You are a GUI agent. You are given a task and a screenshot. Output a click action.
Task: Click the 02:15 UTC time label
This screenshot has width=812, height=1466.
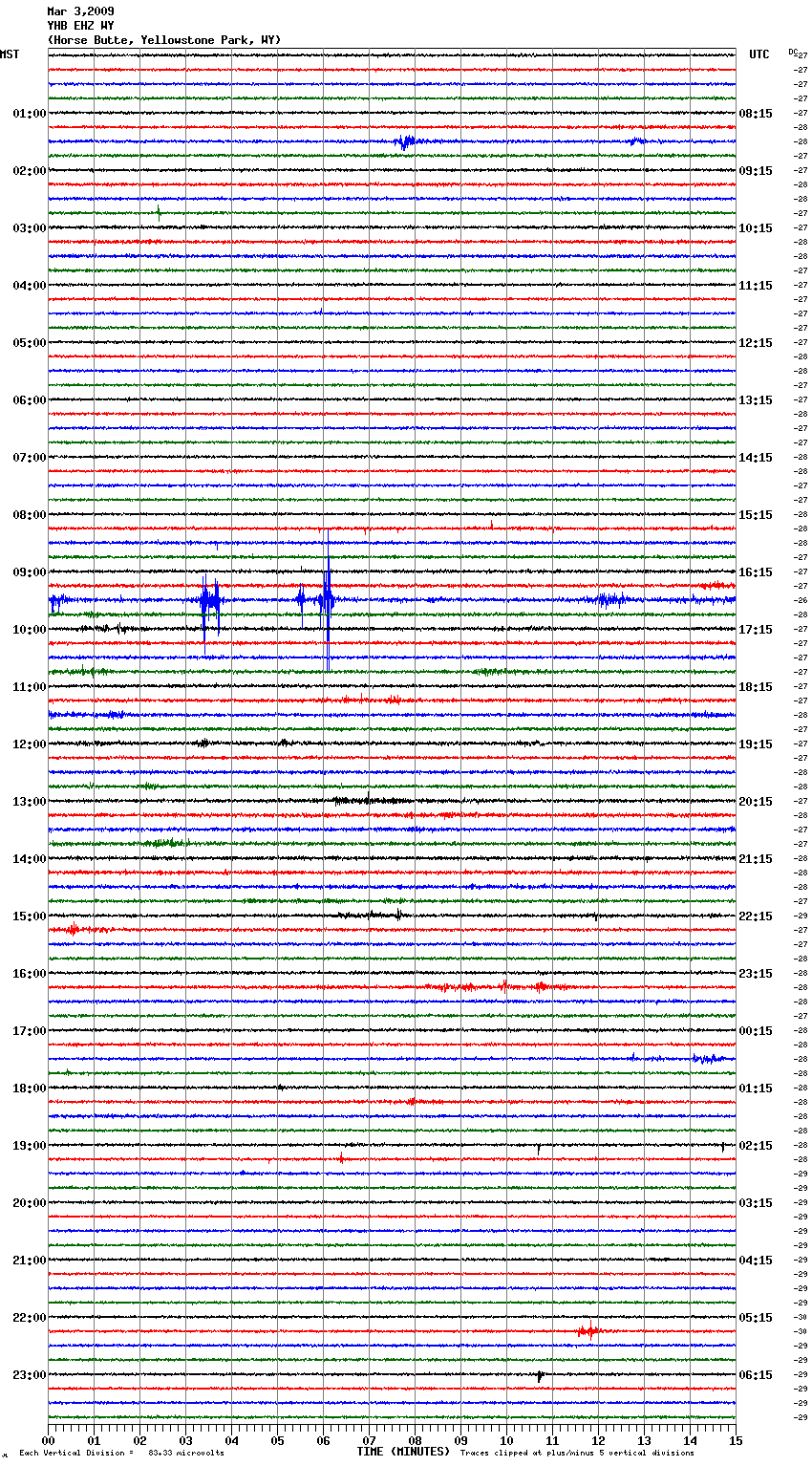[756, 1146]
